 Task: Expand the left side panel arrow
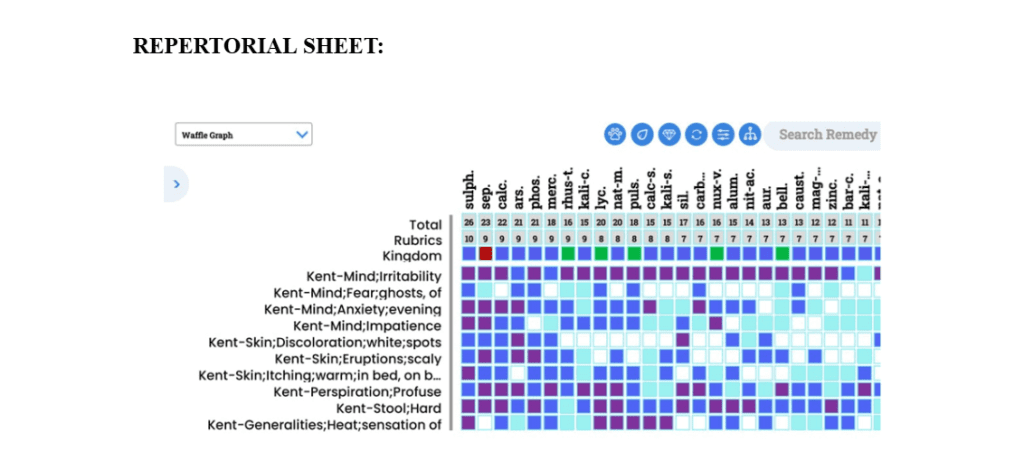tap(176, 184)
